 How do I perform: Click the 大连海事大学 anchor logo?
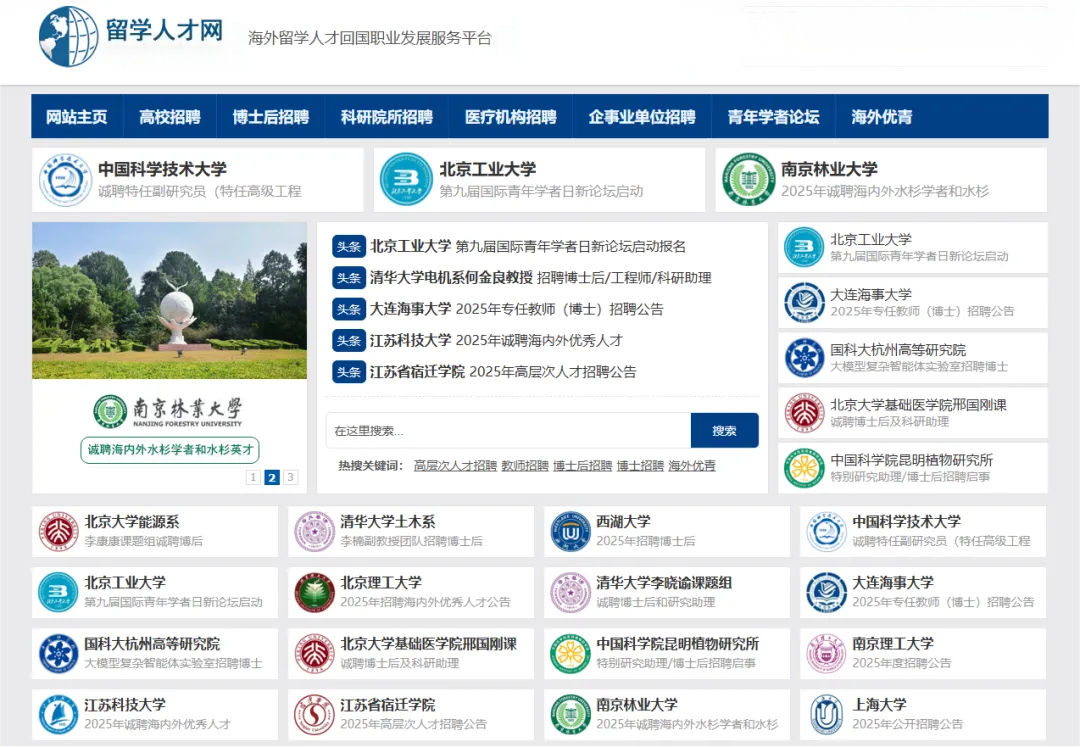[x=825, y=592]
